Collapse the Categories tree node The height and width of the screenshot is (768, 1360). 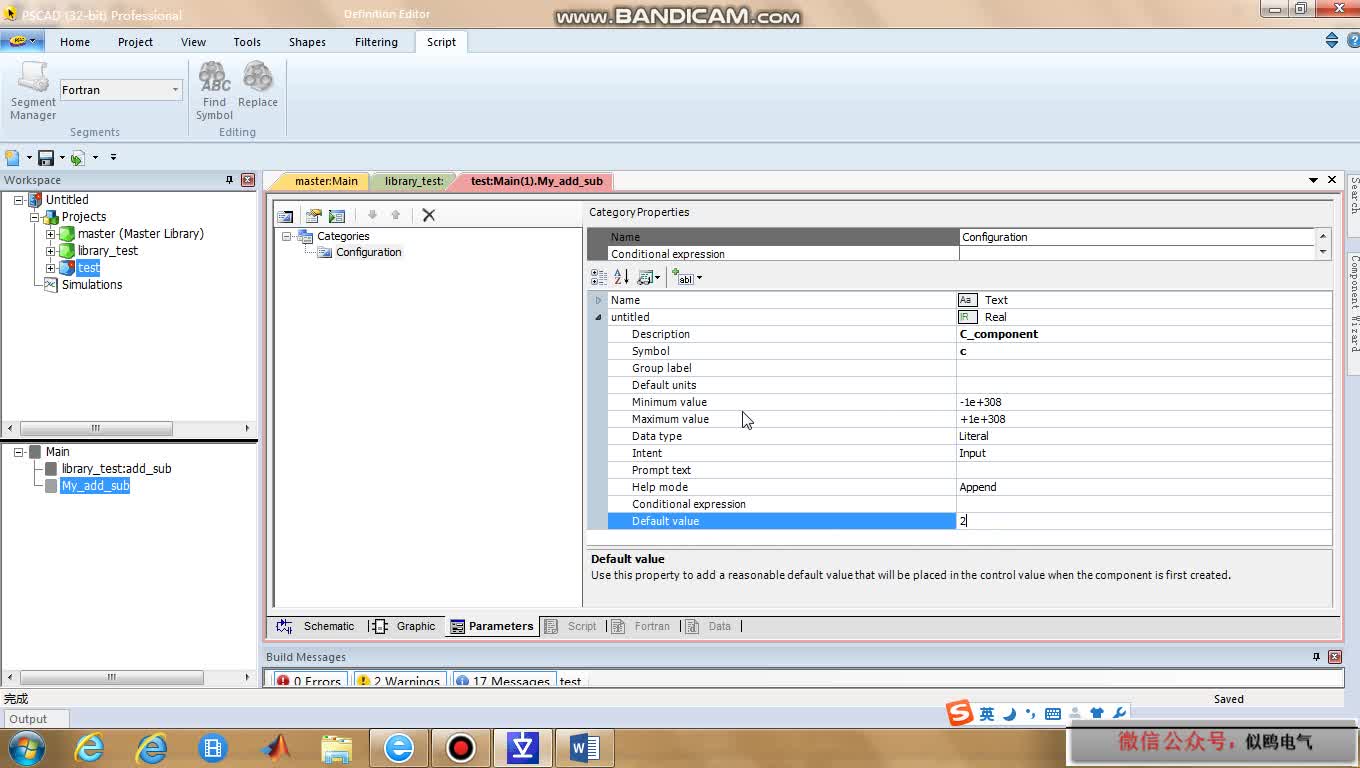click(x=288, y=236)
